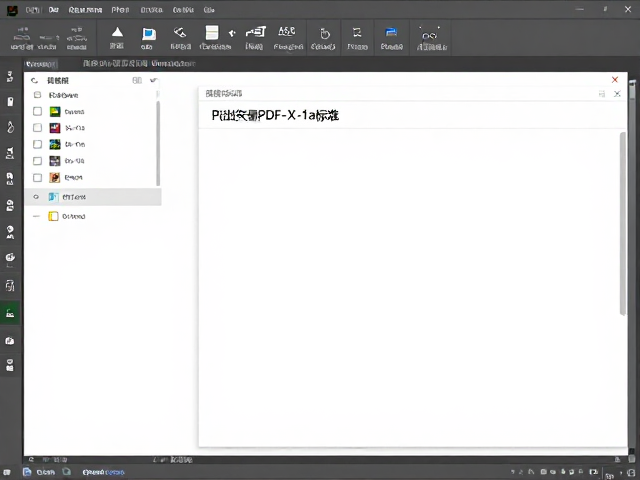This screenshot has width=640, height=480.
Task: Select the hand pointer toolbar icon
Action: pyautogui.click(x=324, y=33)
